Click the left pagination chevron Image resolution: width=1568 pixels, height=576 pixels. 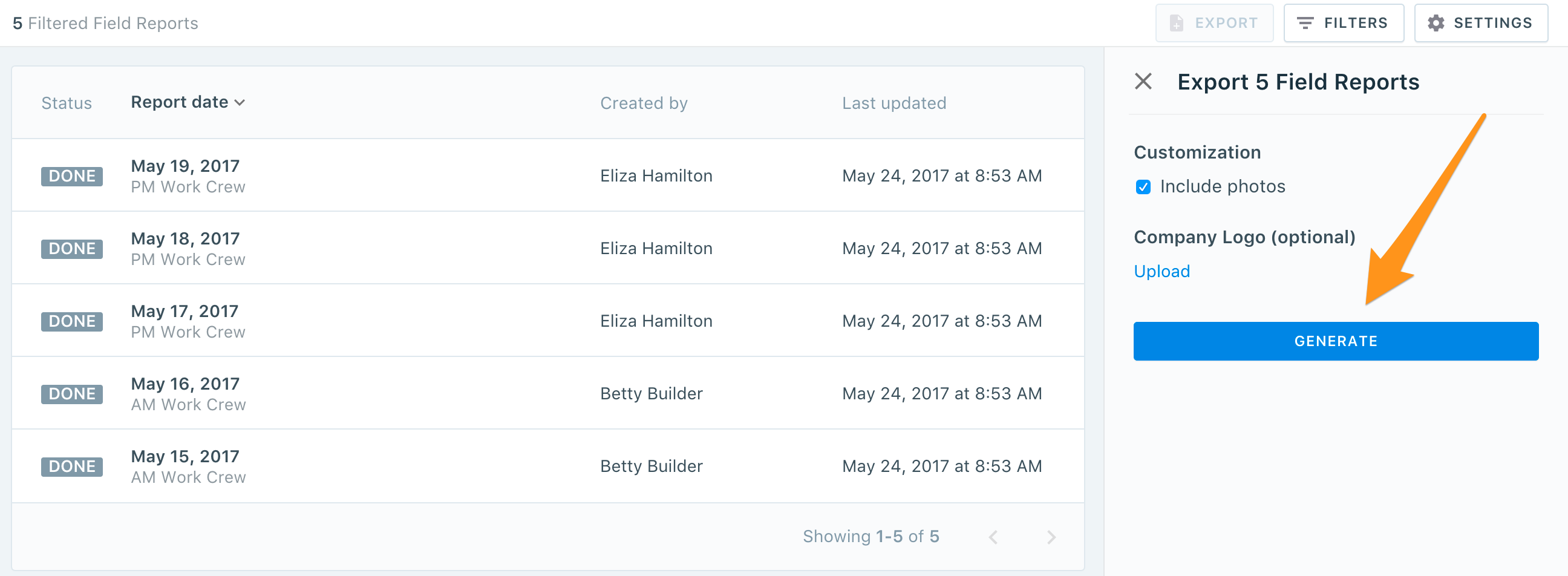[993, 537]
